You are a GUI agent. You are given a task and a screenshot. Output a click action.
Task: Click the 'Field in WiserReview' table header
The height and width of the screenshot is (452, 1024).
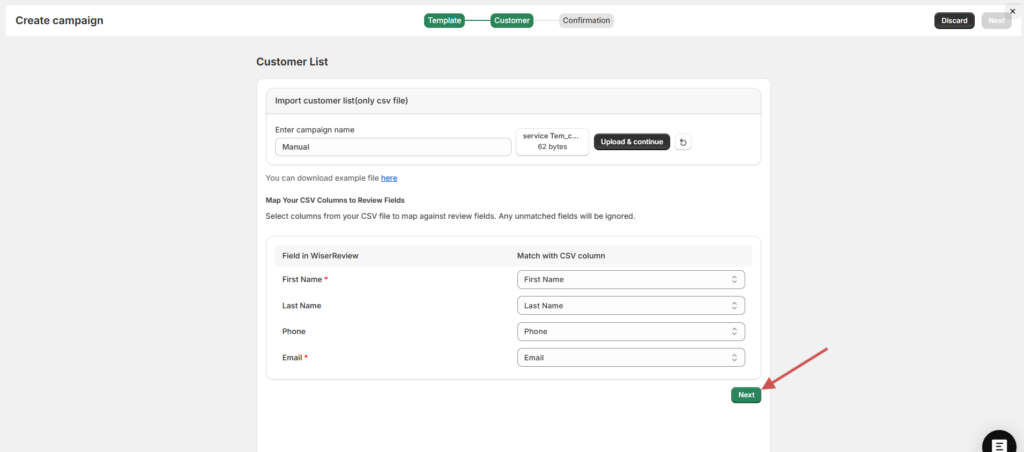[320, 256]
